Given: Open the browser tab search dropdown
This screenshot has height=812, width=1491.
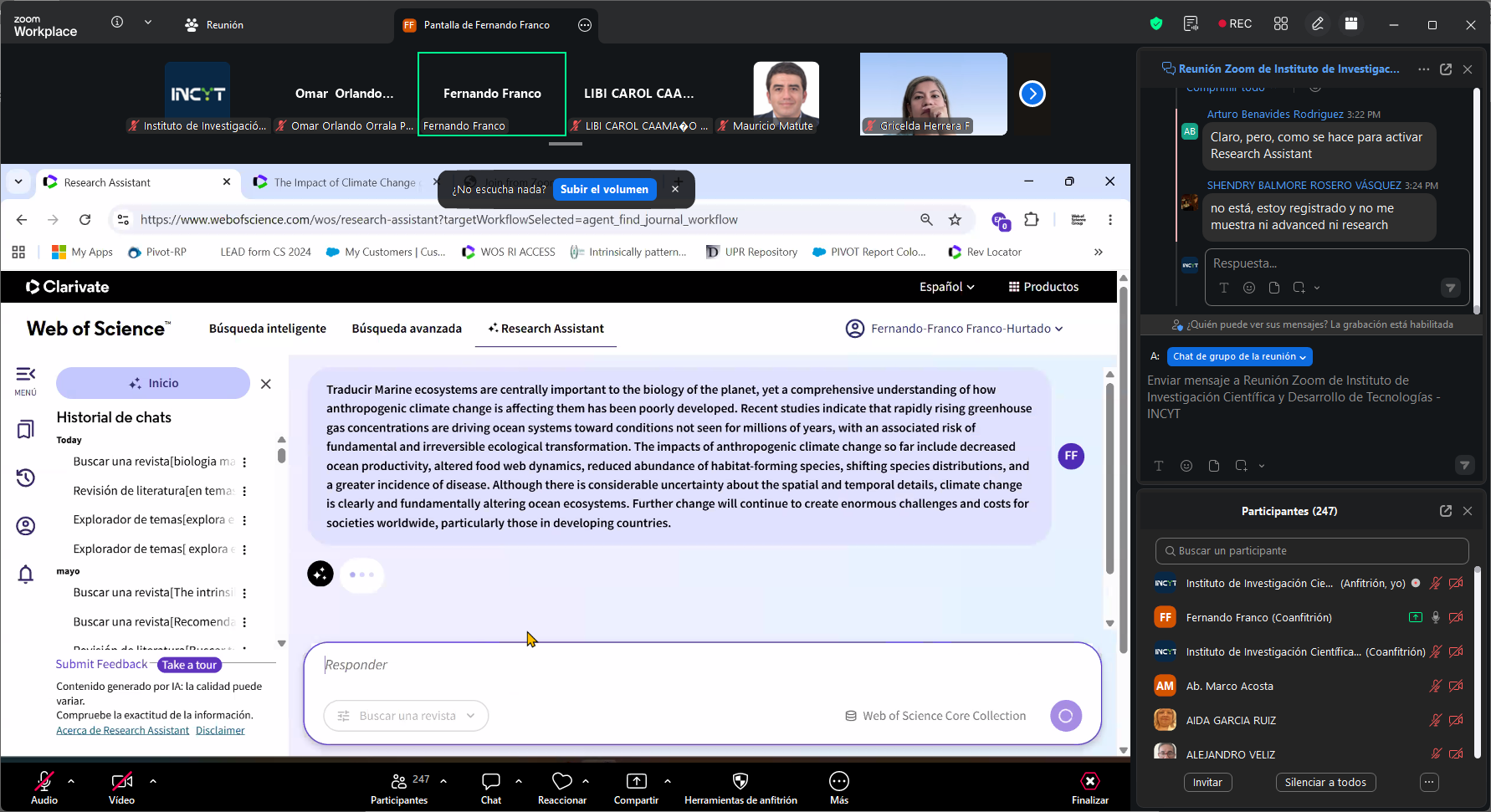Looking at the screenshot, I should (x=18, y=181).
